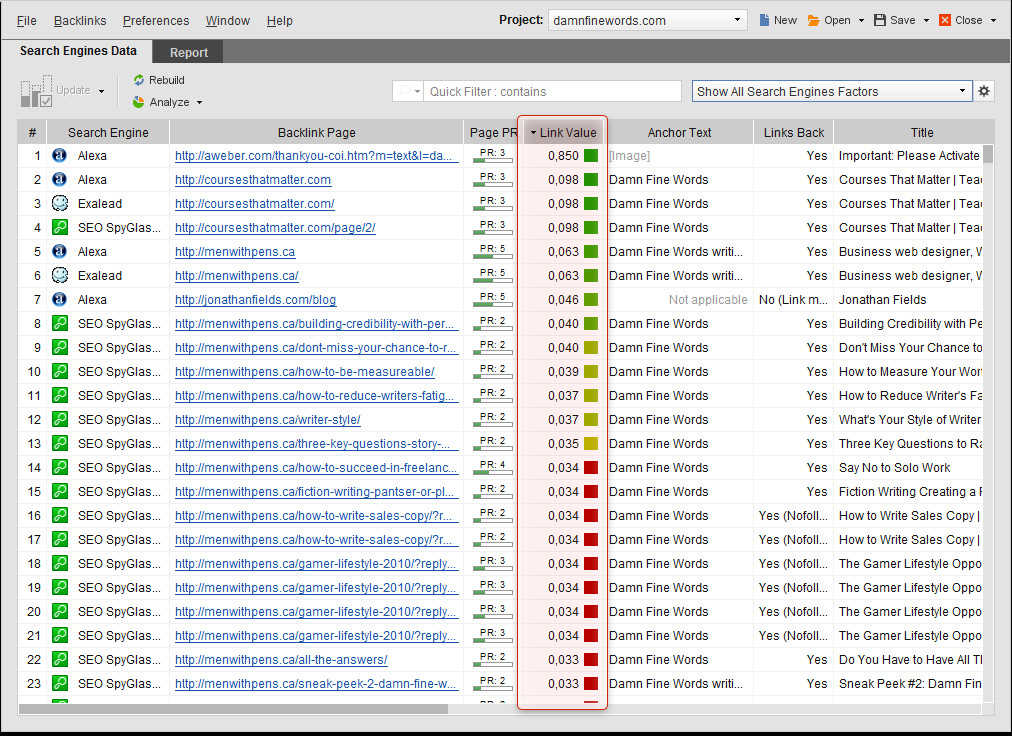The width and height of the screenshot is (1012, 736).
Task: Expand the Save button arrow
Action: pyautogui.click(x=926, y=21)
